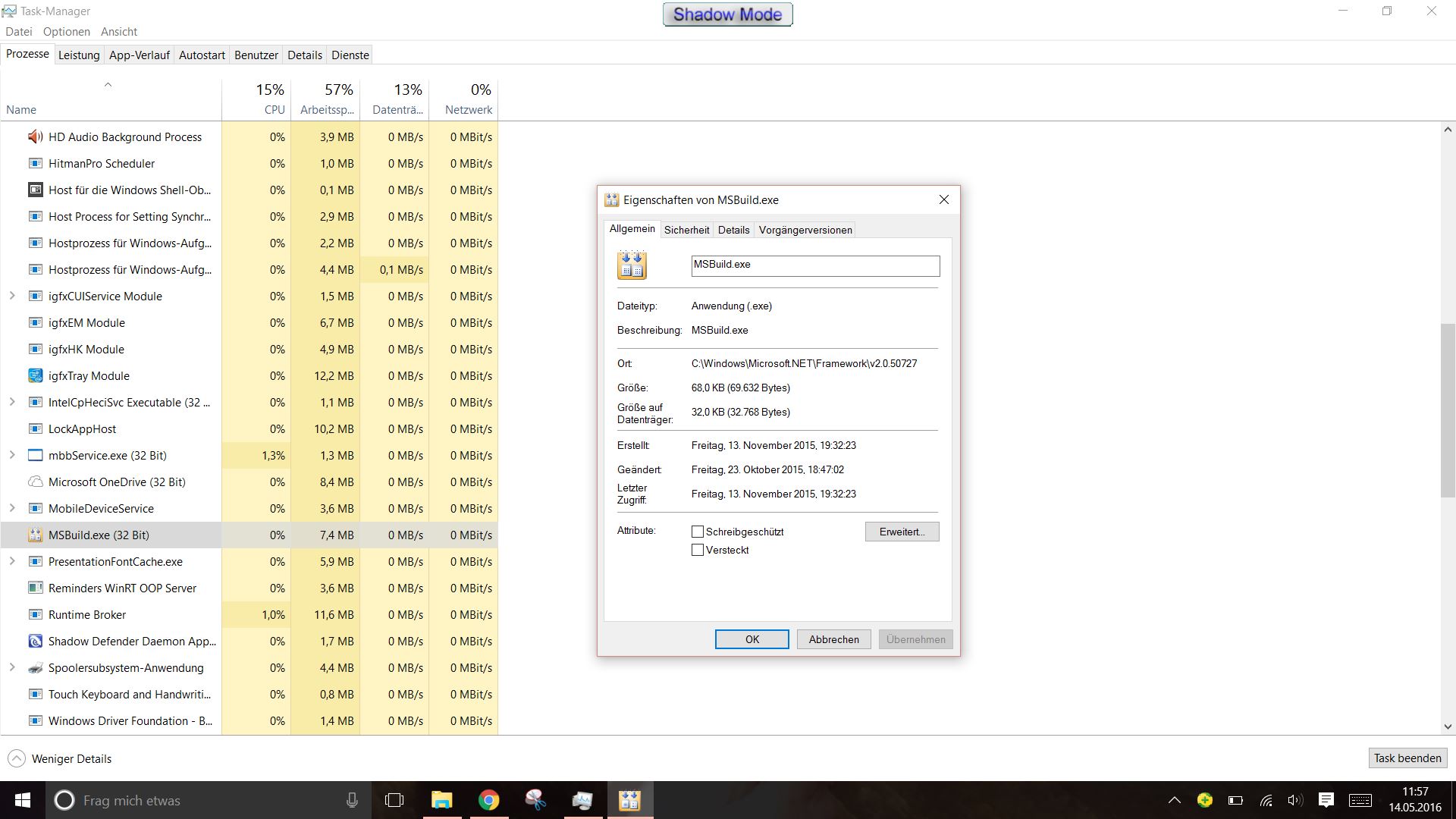
Task: Click the HD Audio Background Process speaker icon
Action: coord(35,137)
